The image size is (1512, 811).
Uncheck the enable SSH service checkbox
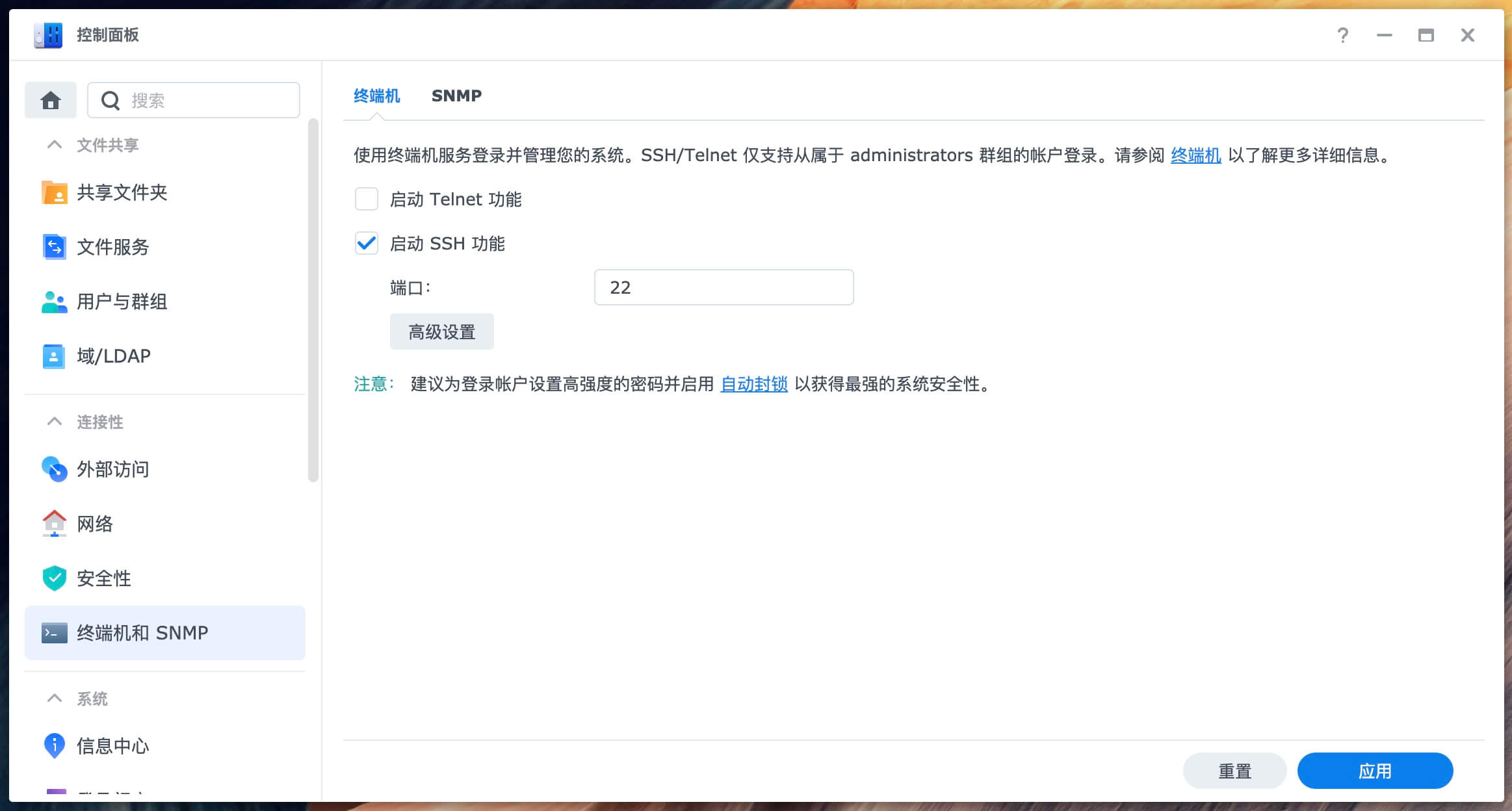(x=367, y=244)
